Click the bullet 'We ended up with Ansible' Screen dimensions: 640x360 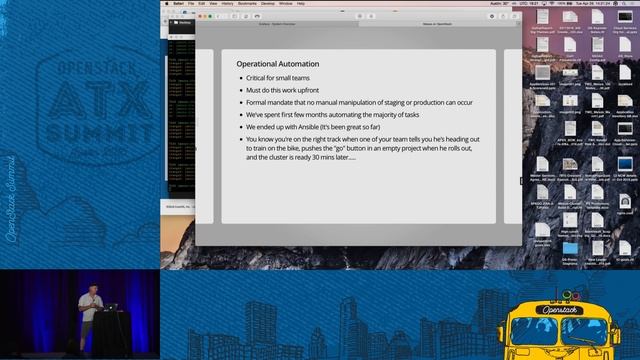(x=313, y=127)
